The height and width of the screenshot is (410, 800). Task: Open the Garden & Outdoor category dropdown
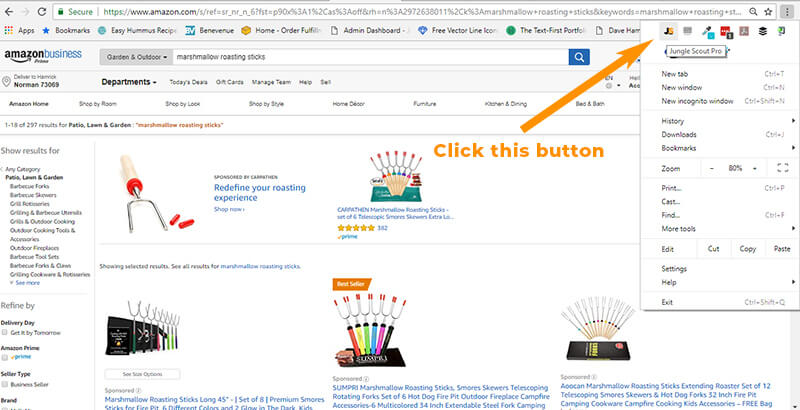[x=136, y=57]
